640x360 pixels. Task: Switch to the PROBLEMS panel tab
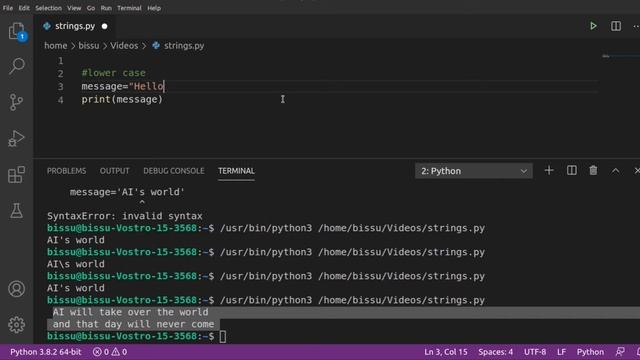point(66,171)
